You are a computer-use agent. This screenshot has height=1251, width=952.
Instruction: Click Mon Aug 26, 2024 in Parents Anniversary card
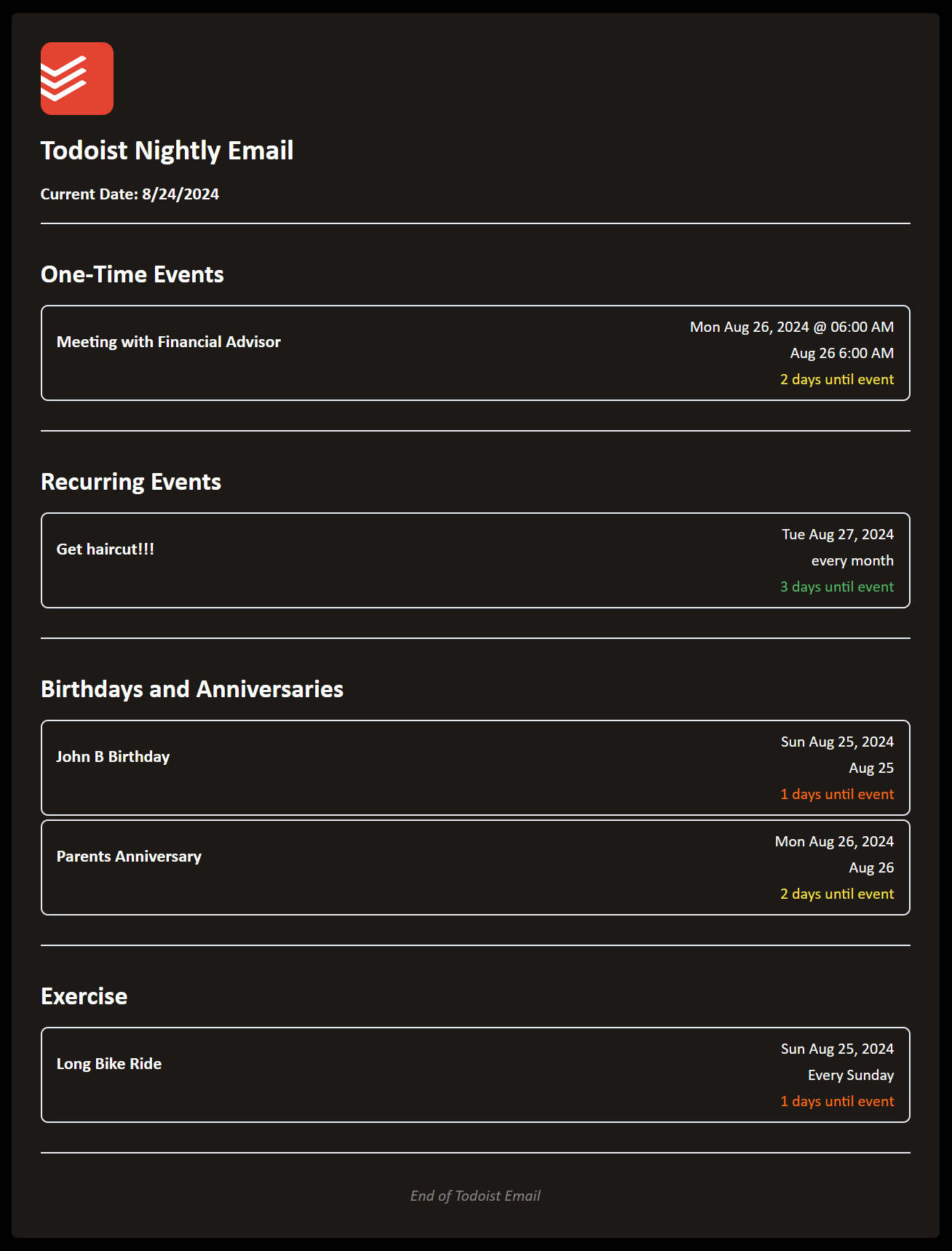tap(835, 842)
